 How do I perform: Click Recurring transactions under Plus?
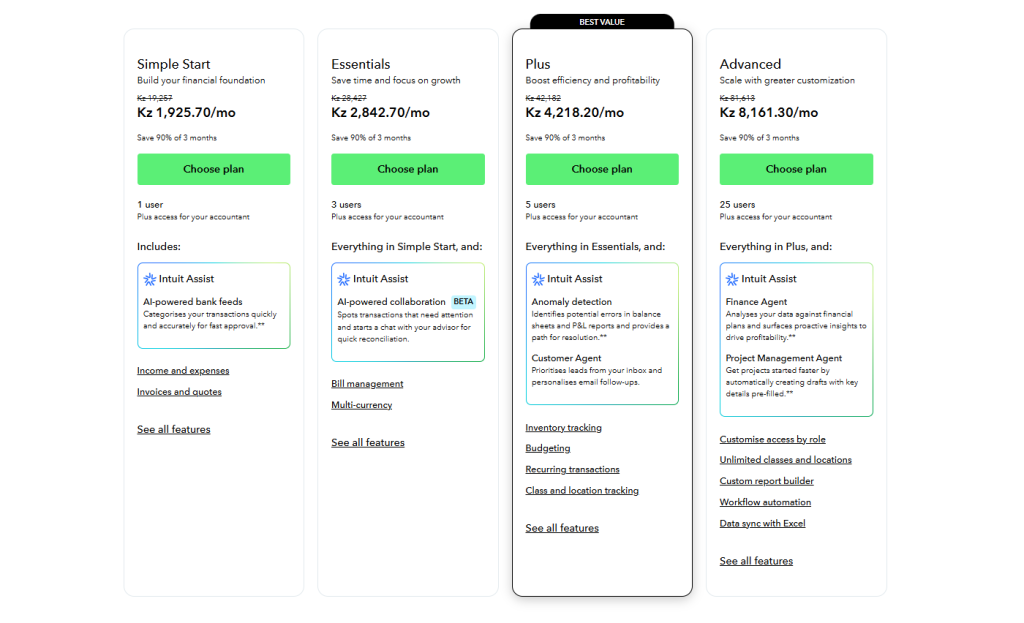572,469
